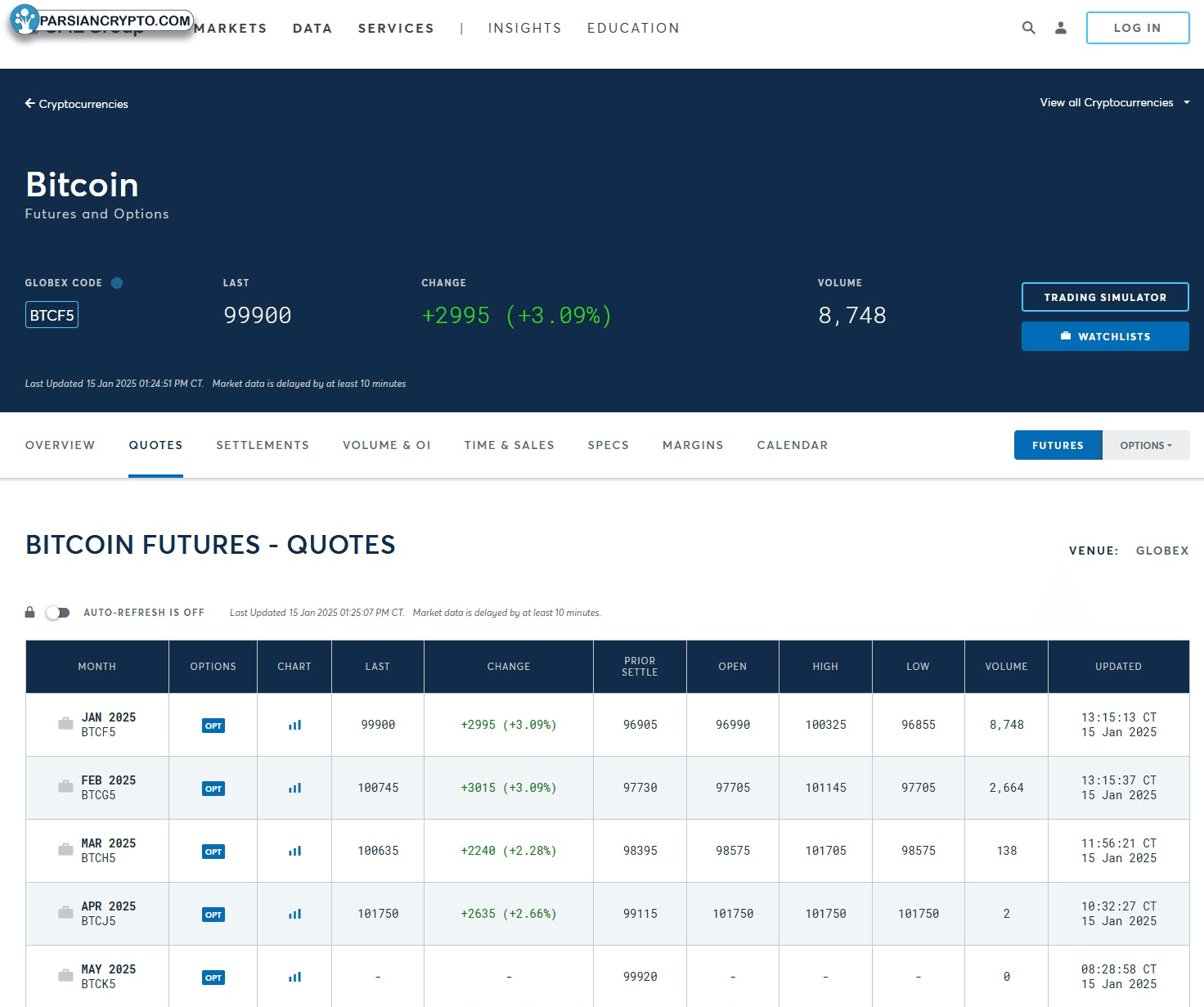
Task: Open the Watchlists button
Action: coord(1105,336)
